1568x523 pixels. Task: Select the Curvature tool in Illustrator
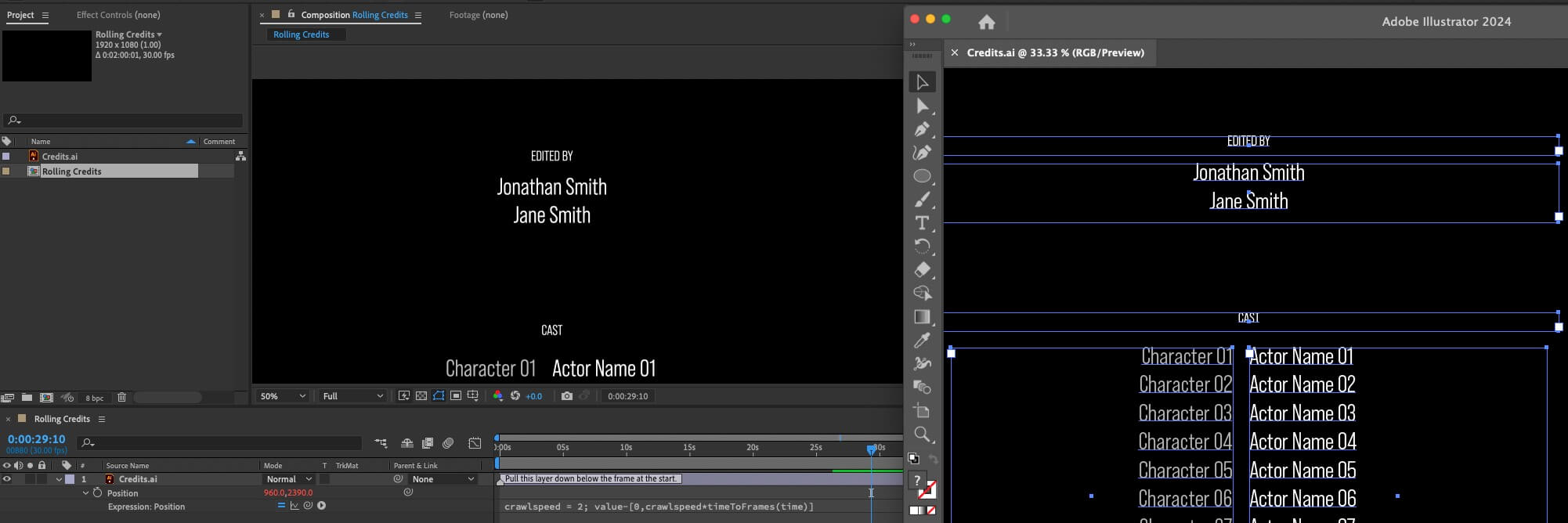(x=922, y=153)
